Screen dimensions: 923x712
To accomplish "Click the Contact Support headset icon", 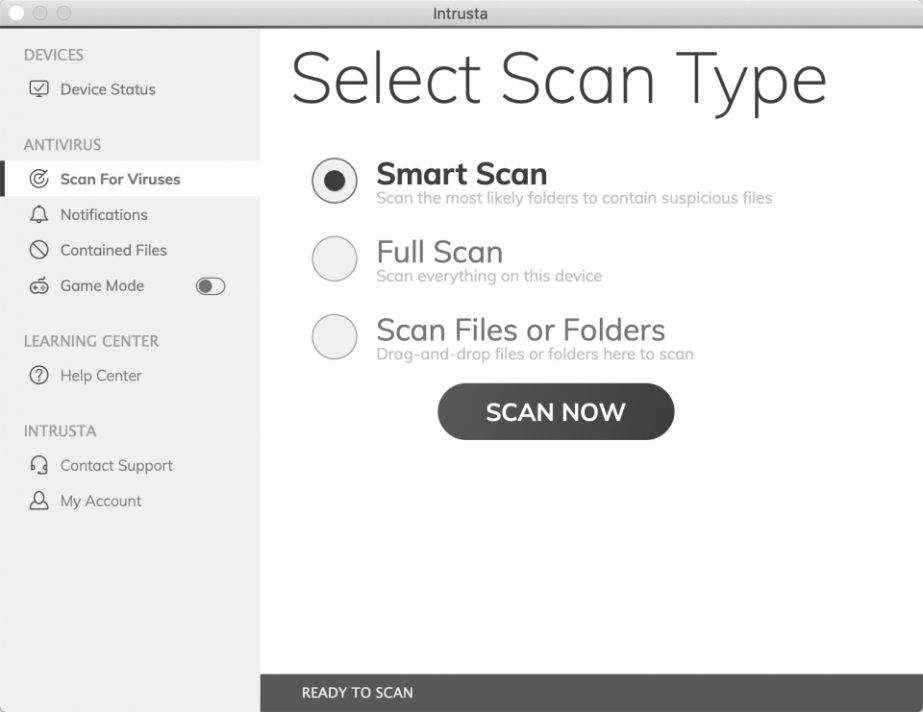I will click(x=38, y=465).
